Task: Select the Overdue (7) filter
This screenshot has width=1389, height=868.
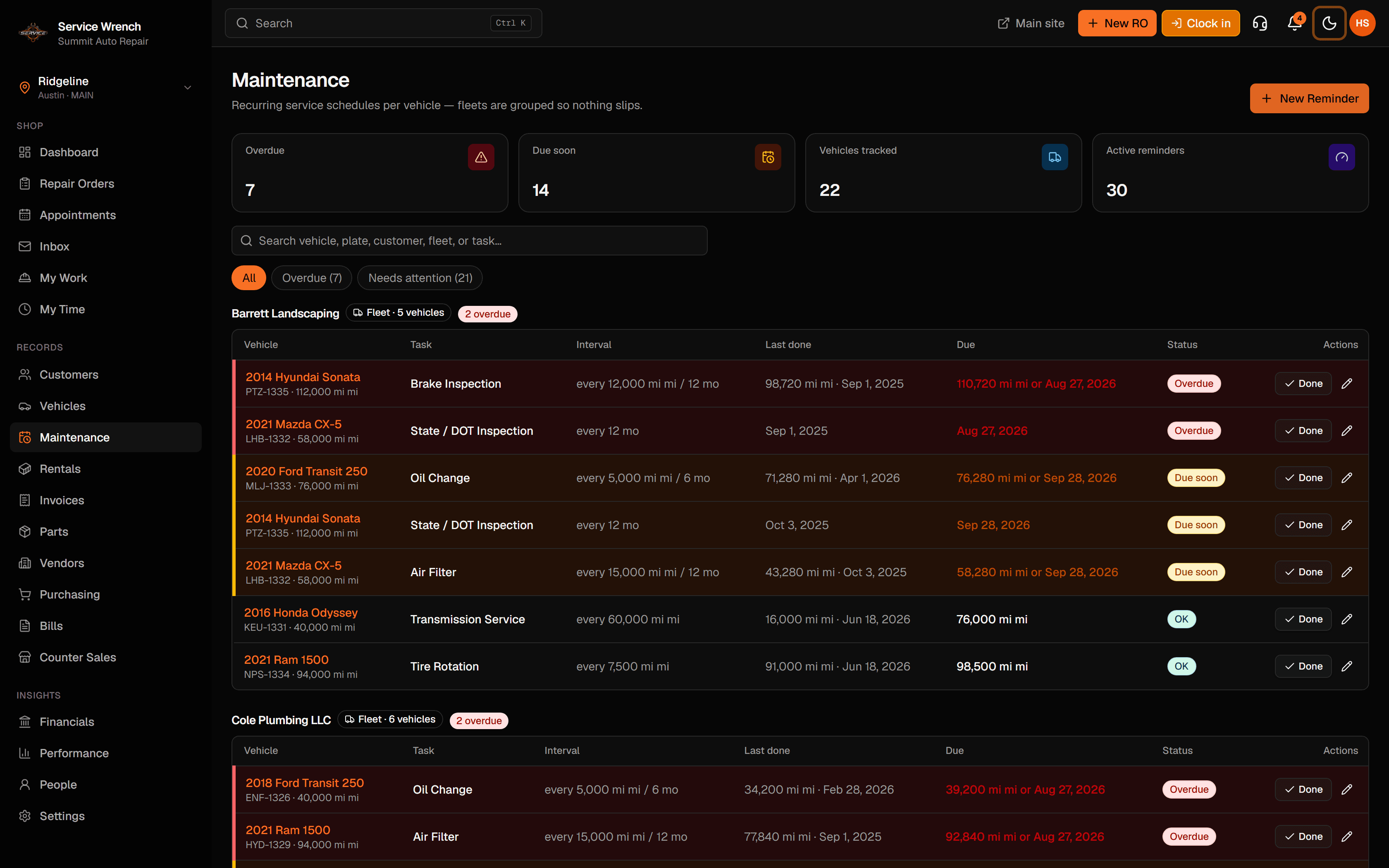Action: (x=312, y=278)
